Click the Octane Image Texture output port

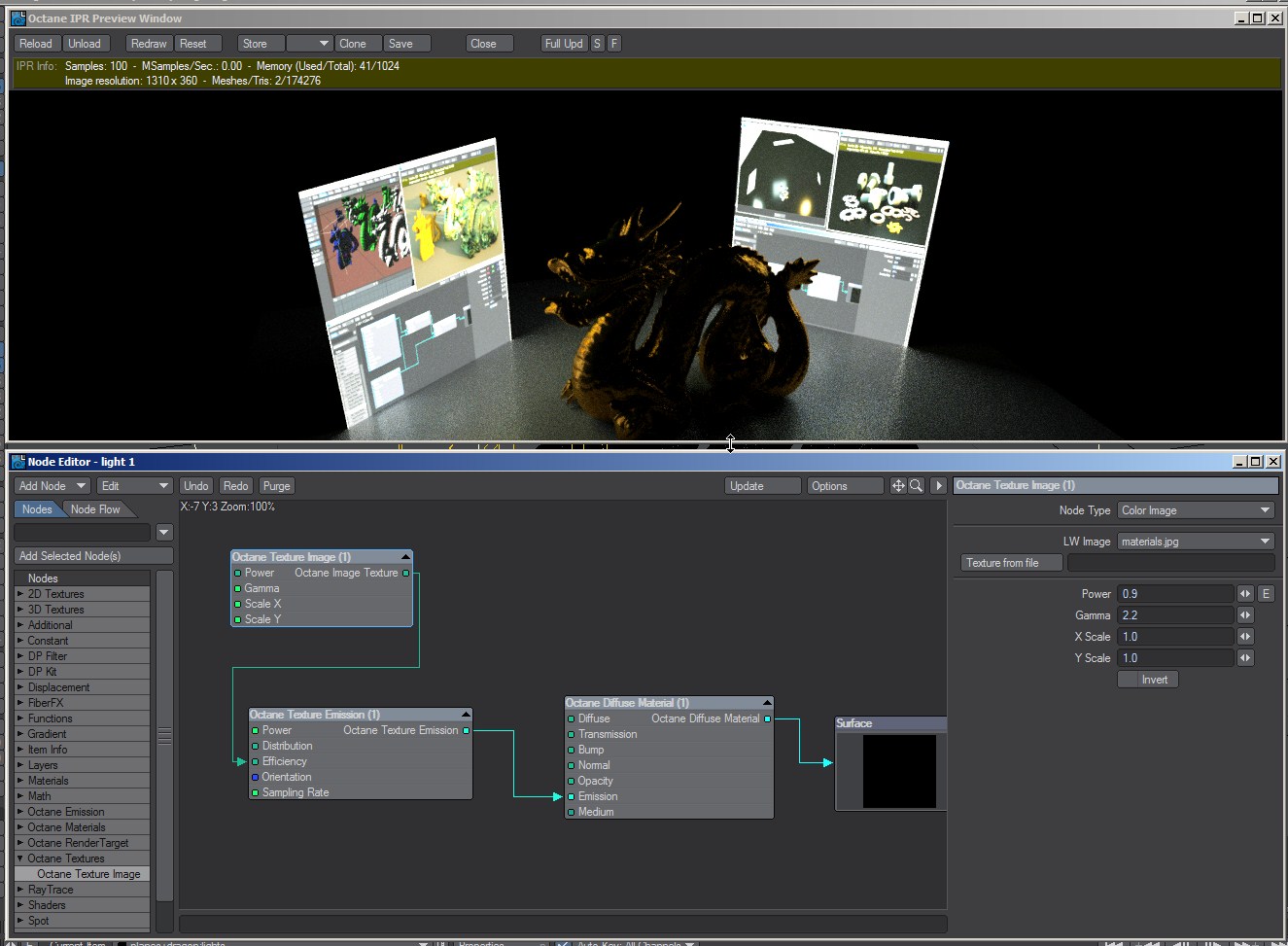pyautogui.click(x=406, y=573)
